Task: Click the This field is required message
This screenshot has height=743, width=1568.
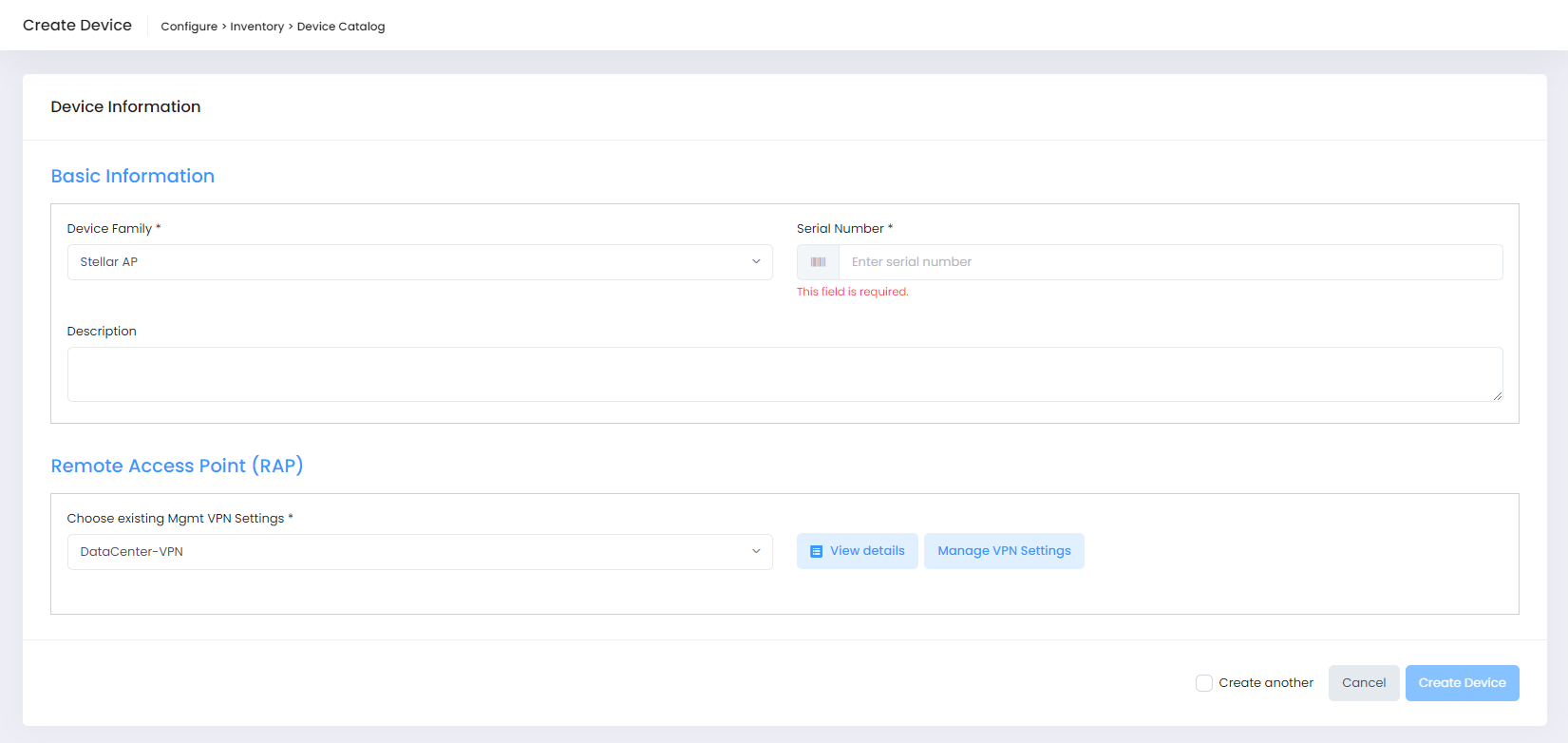Action: pos(853,292)
